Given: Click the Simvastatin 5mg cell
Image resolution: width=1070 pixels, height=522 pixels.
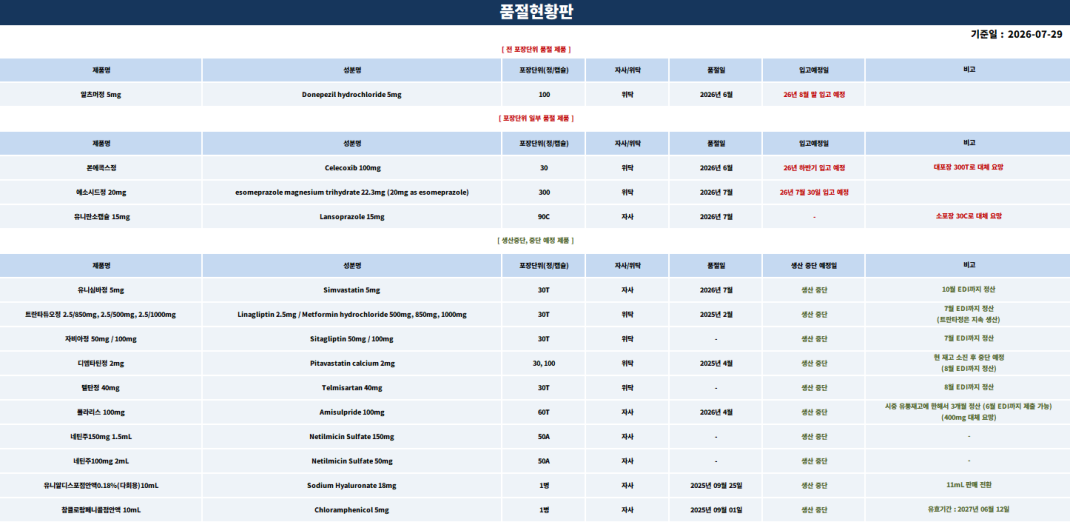Looking at the screenshot, I should tap(351, 290).
